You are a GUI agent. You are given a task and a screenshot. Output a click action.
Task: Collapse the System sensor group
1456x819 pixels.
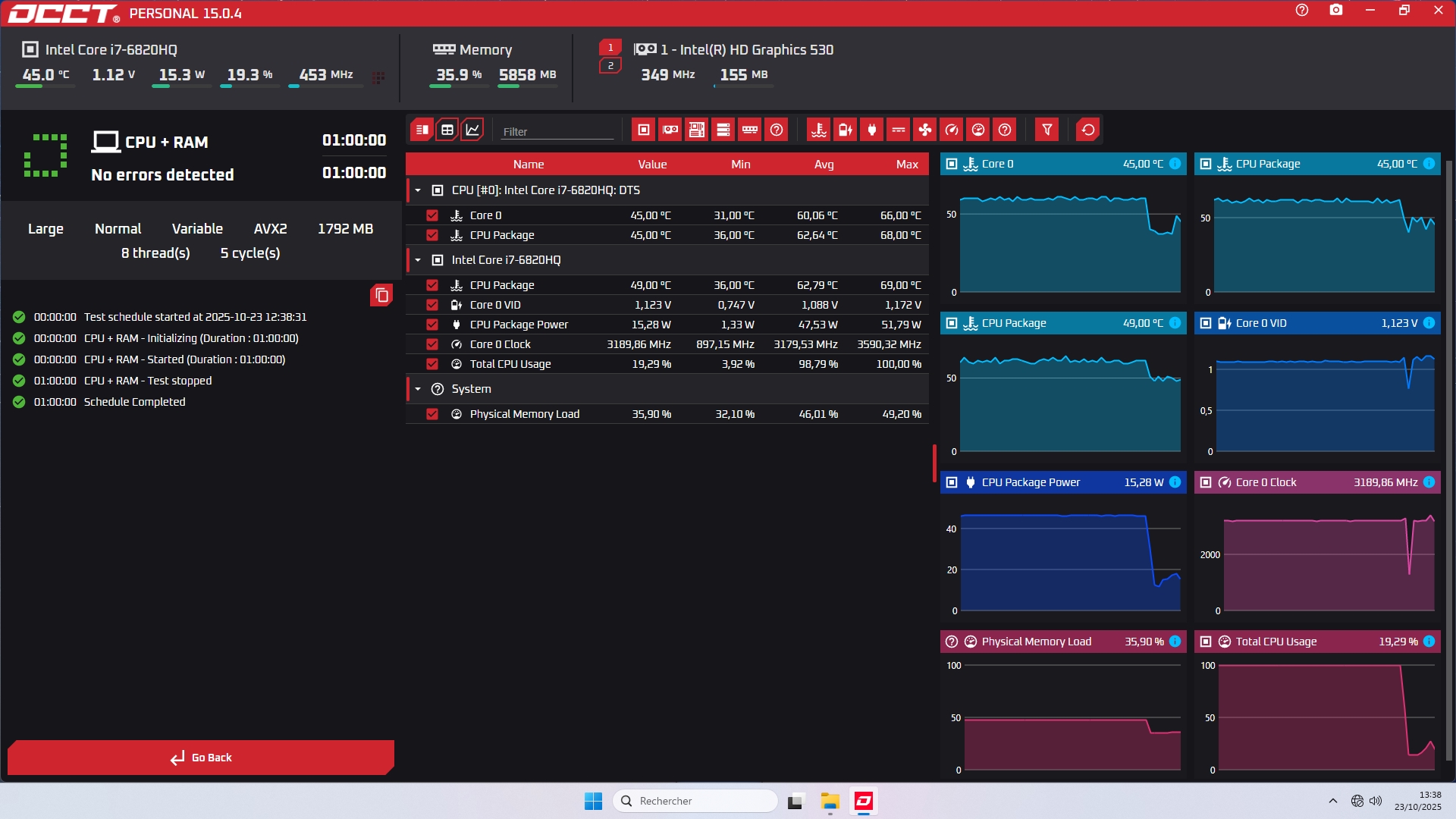[418, 389]
